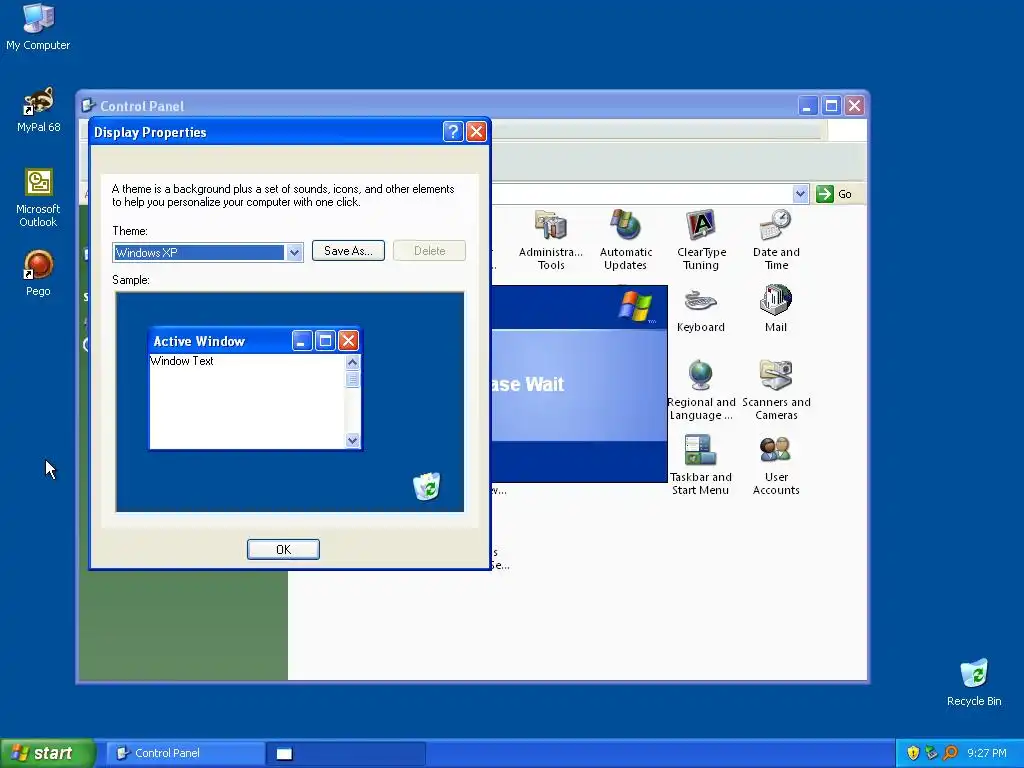The width and height of the screenshot is (1024, 768).
Task: Open the Start menu
Action: [x=47, y=753]
